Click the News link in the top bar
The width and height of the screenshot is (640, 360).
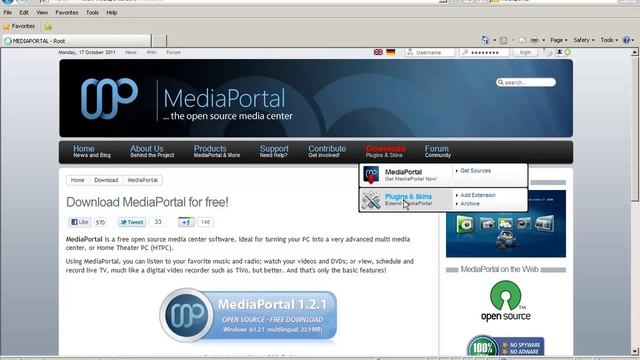pyautogui.click(x=131, y=52)
